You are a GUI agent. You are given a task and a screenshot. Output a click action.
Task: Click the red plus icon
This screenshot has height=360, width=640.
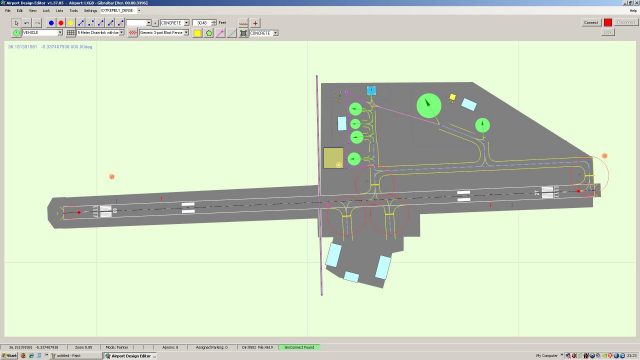click(x=256, y=23)
